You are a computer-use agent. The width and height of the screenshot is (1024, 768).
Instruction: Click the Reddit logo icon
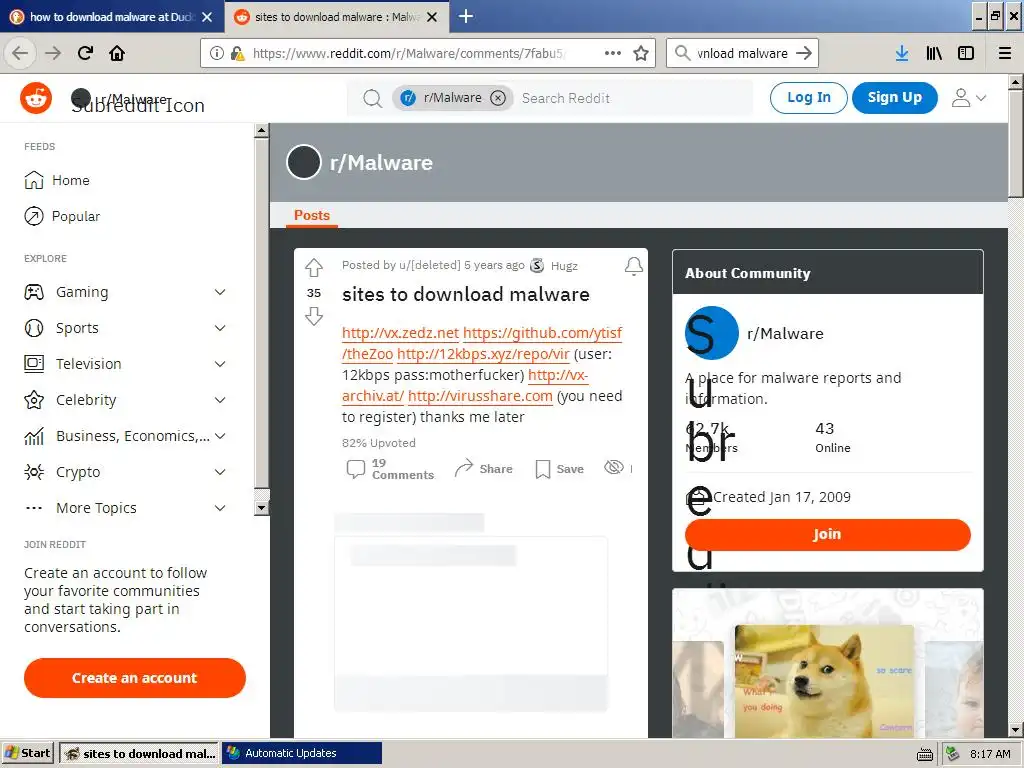(36, 98)
